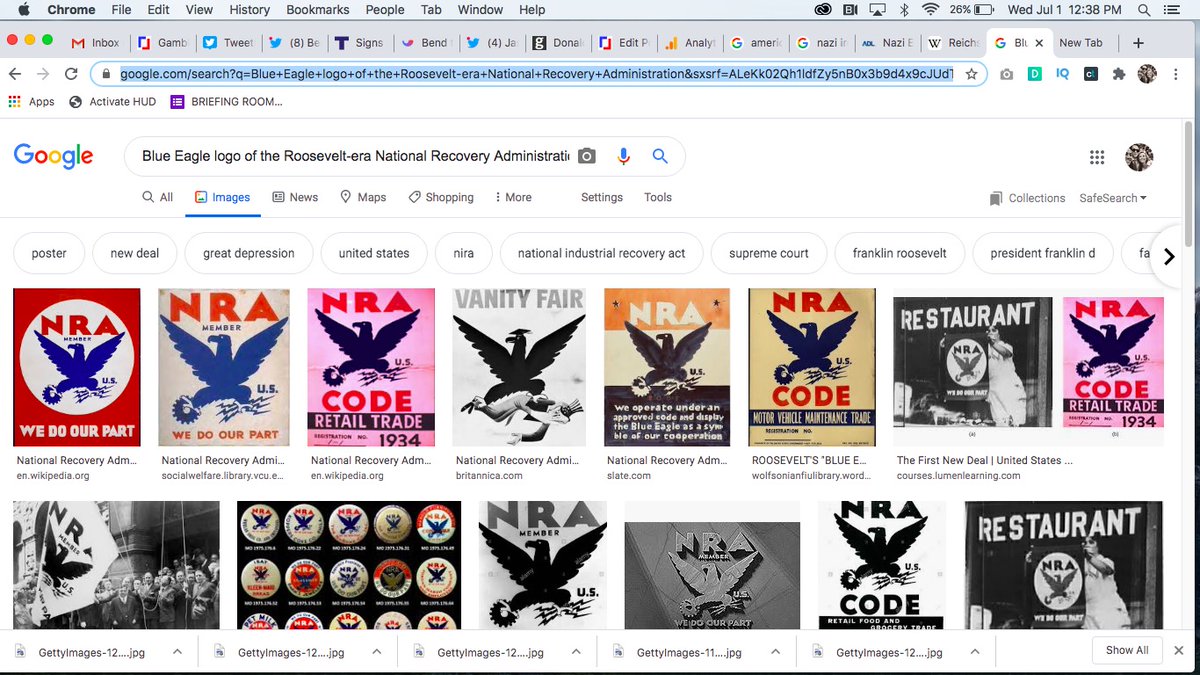1200x675 pixels.
Task: Open macOS Spotlight search
Action: 1143,10
